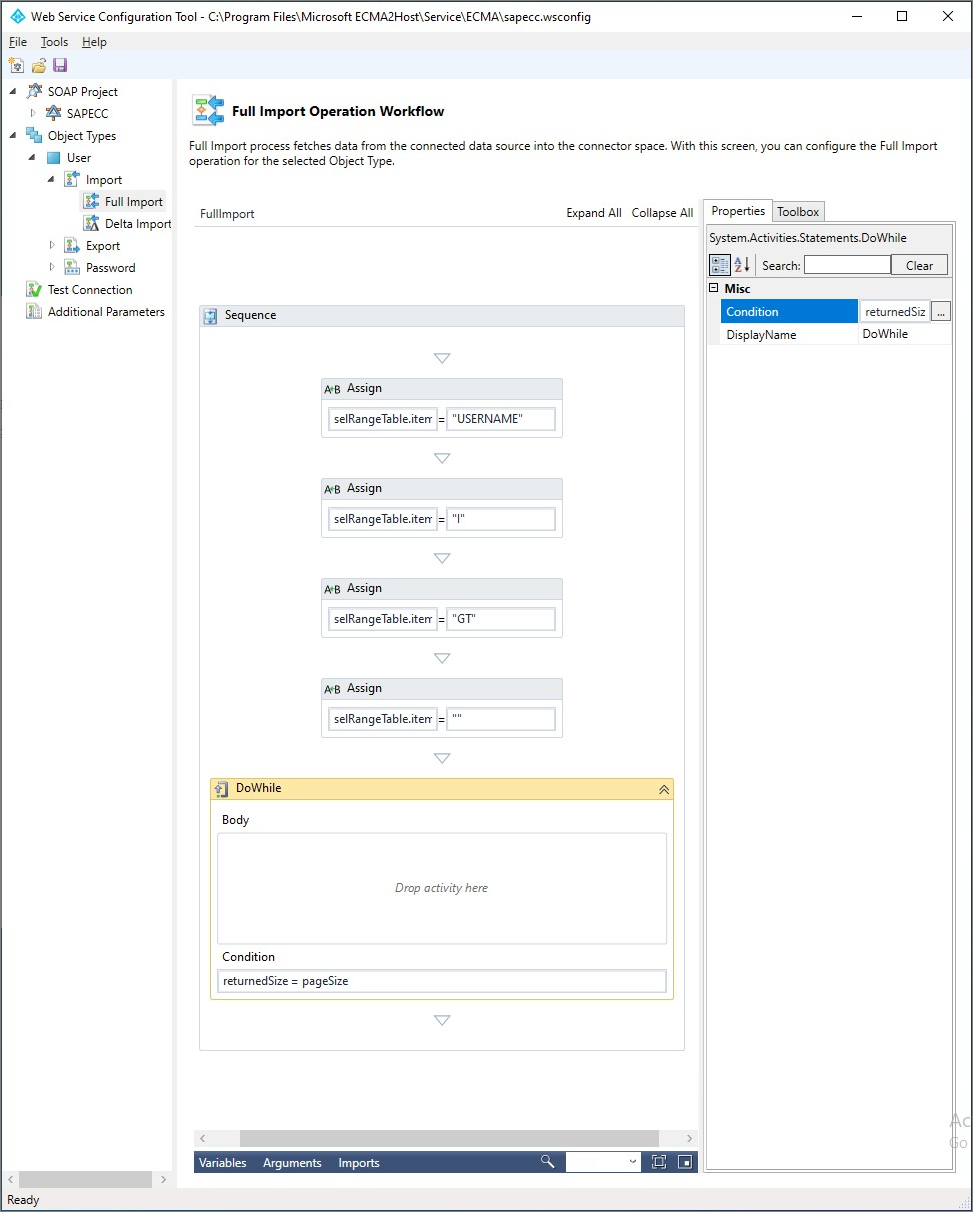Toggle the overview minimap icon
Screen dimensions: 973x1212
coord(685,1162)
